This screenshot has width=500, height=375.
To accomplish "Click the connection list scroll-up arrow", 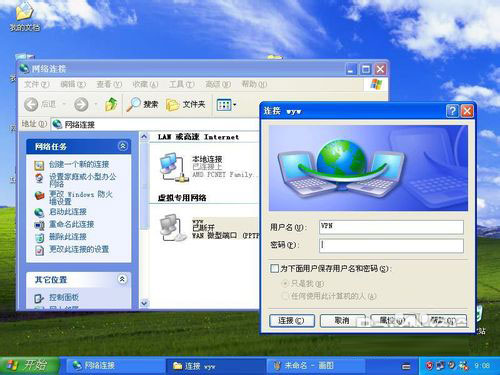I will (144, 137).
